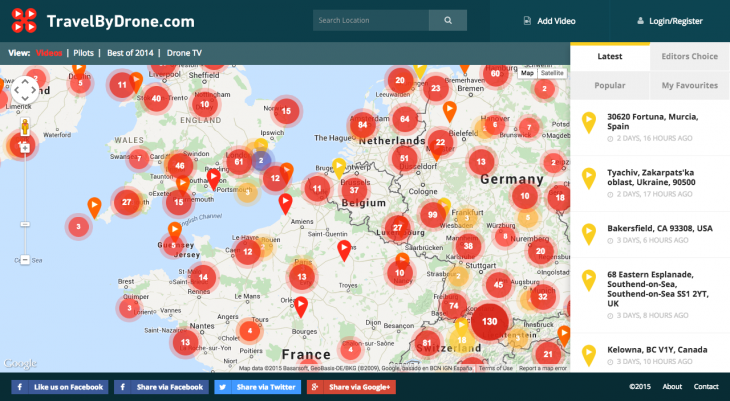Switch to the Popular tab
Viewport: 730px width, 401px height.
pos(609,86)
